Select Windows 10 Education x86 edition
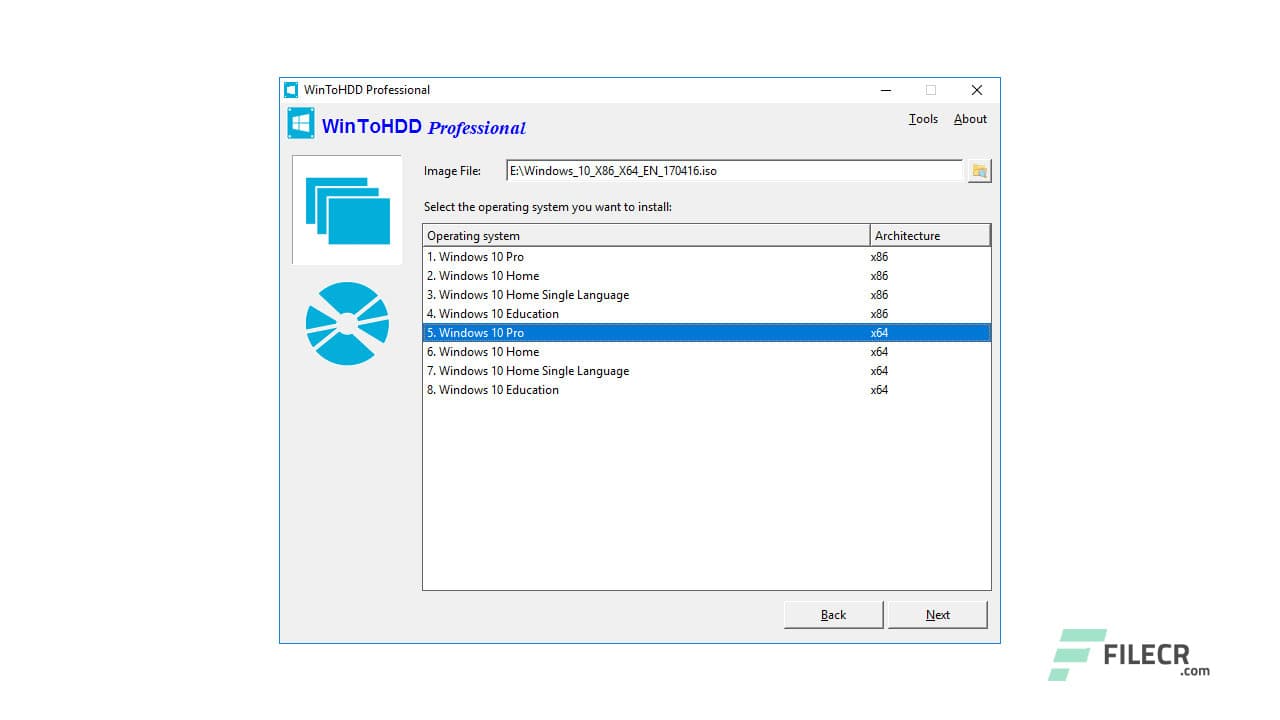1280x720 pixels. coord(600,313)
